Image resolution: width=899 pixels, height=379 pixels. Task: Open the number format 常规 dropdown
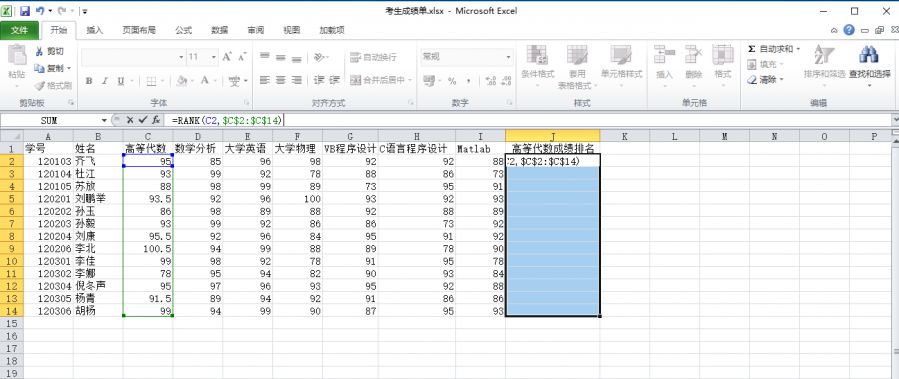508,57
